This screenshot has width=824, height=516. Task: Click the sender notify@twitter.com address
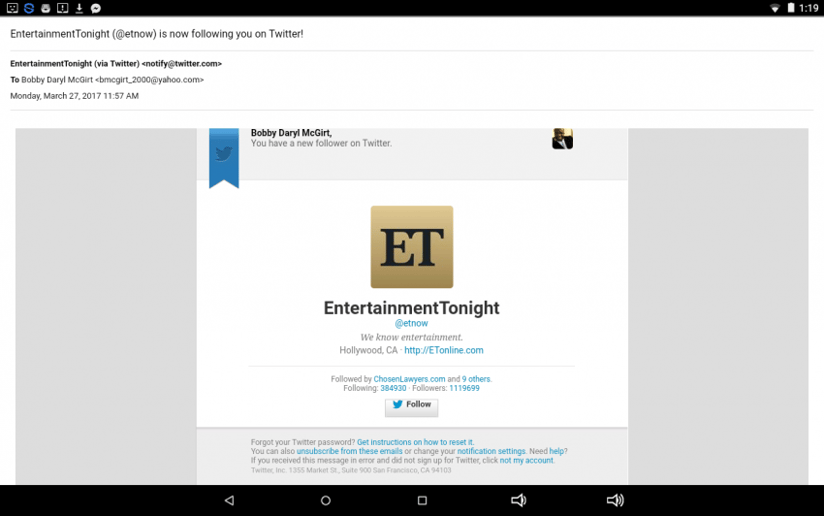click(182, 64)
